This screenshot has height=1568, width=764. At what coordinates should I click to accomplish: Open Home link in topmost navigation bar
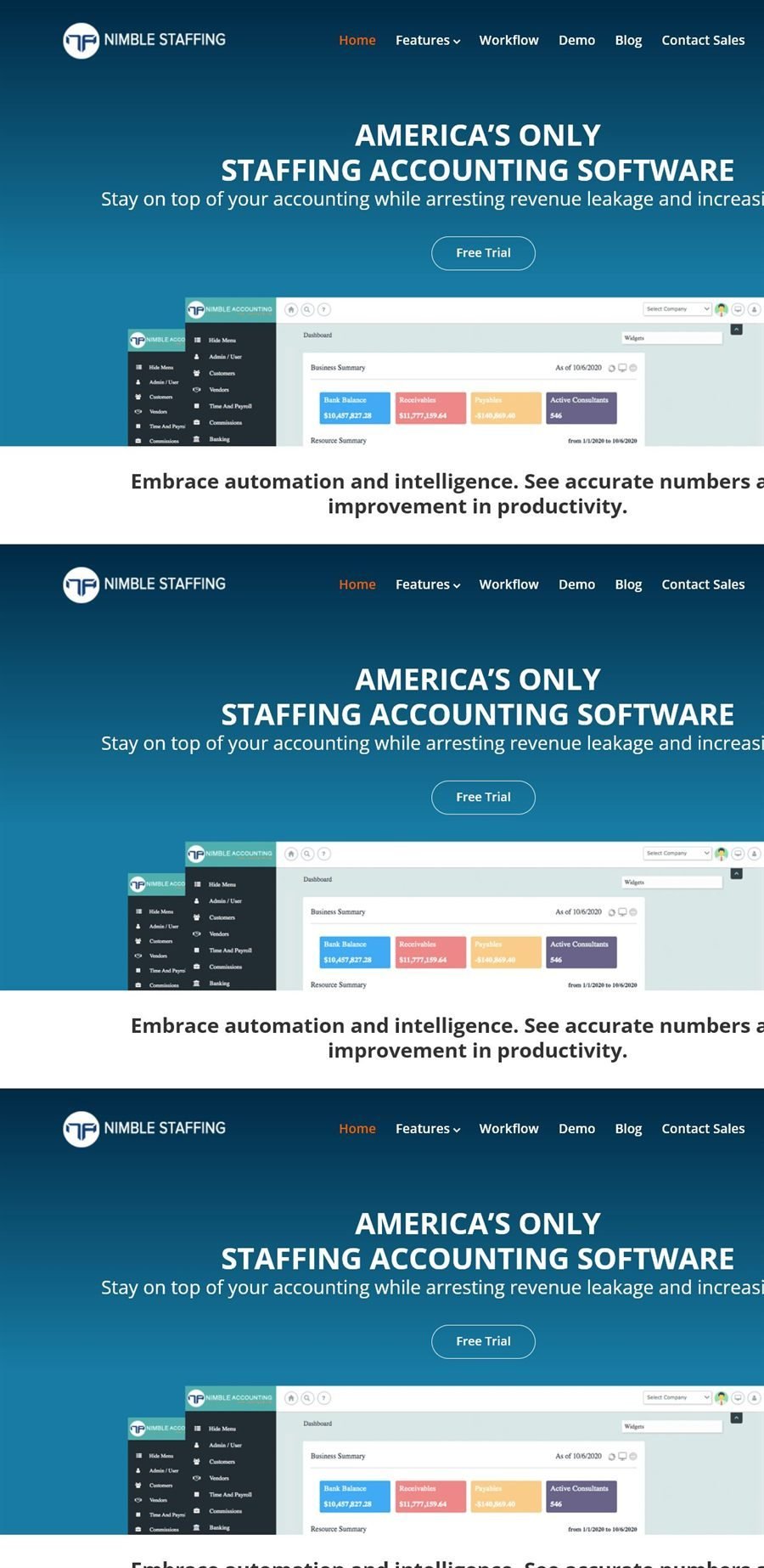coord(357,40)
